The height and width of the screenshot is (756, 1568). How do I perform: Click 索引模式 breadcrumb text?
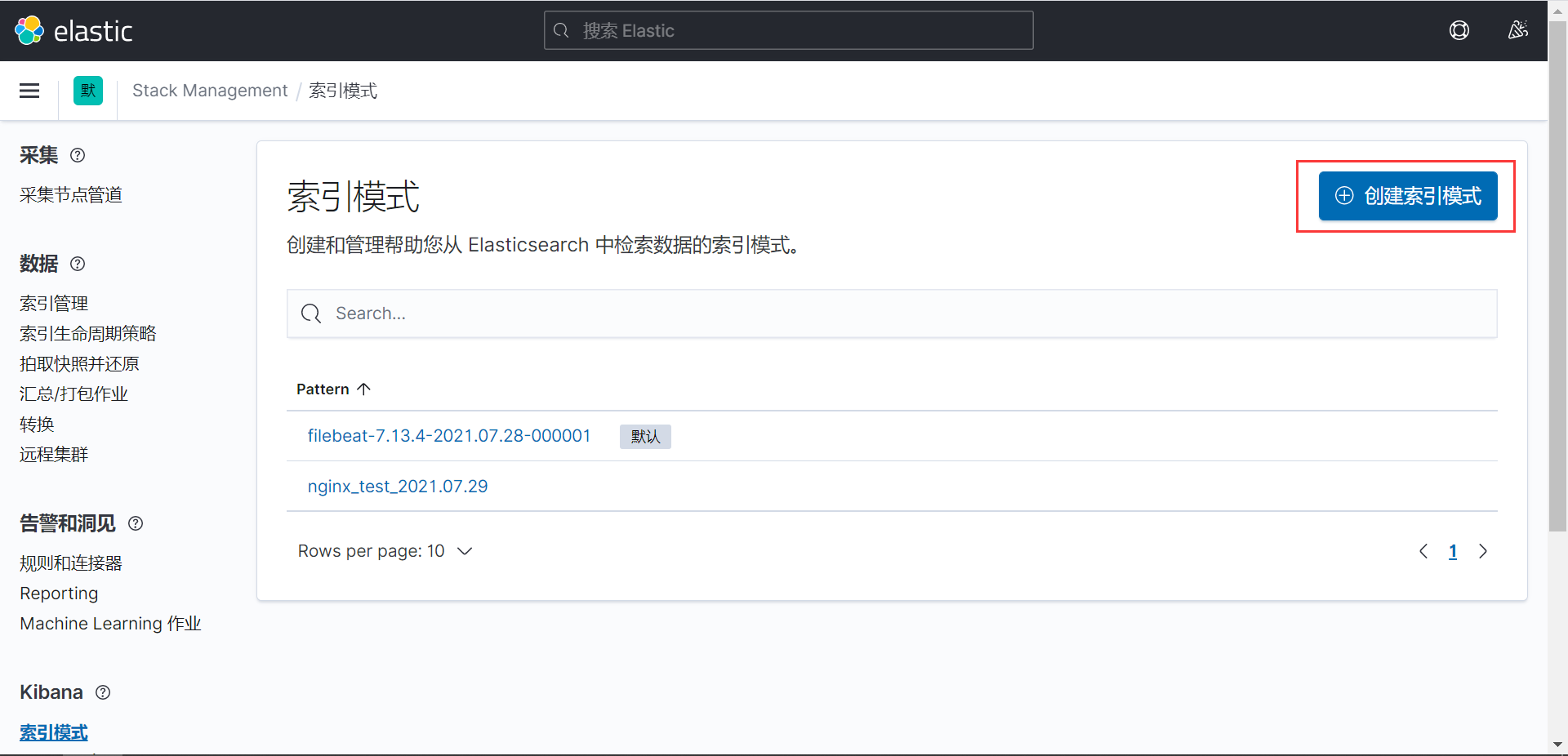tap(343, 91)
